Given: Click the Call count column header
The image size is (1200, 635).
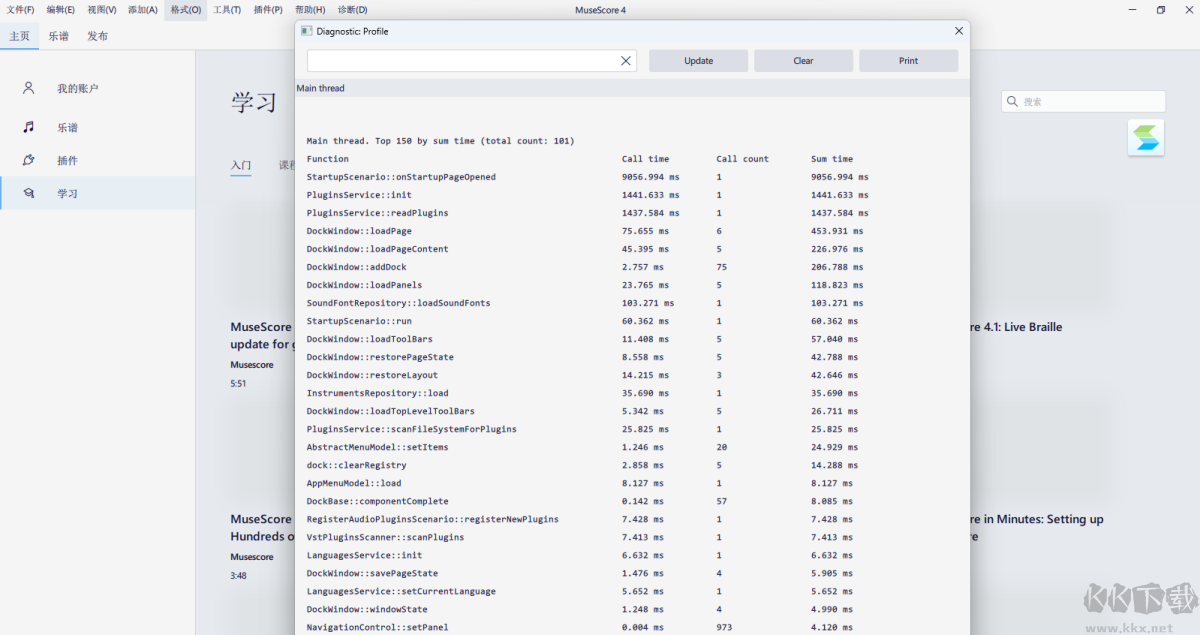Looking at the screenshot, I should click(x=743, y=159).
